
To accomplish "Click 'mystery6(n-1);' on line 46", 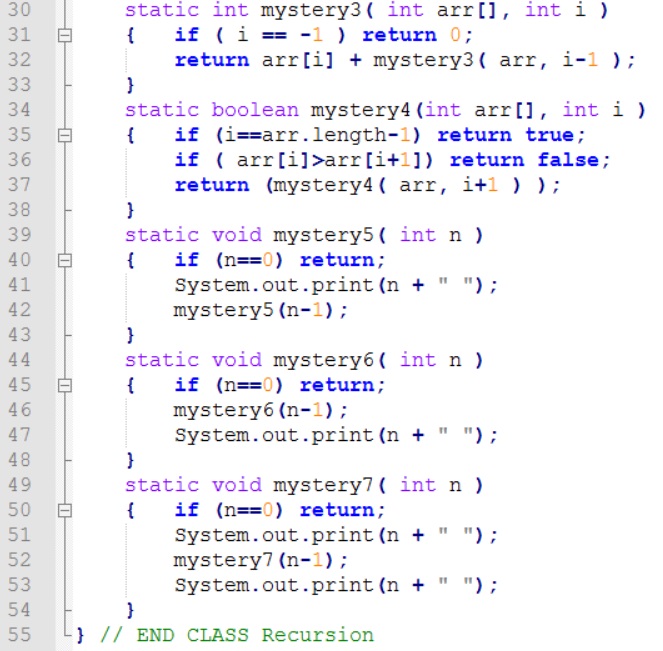I will pos(261,410).
